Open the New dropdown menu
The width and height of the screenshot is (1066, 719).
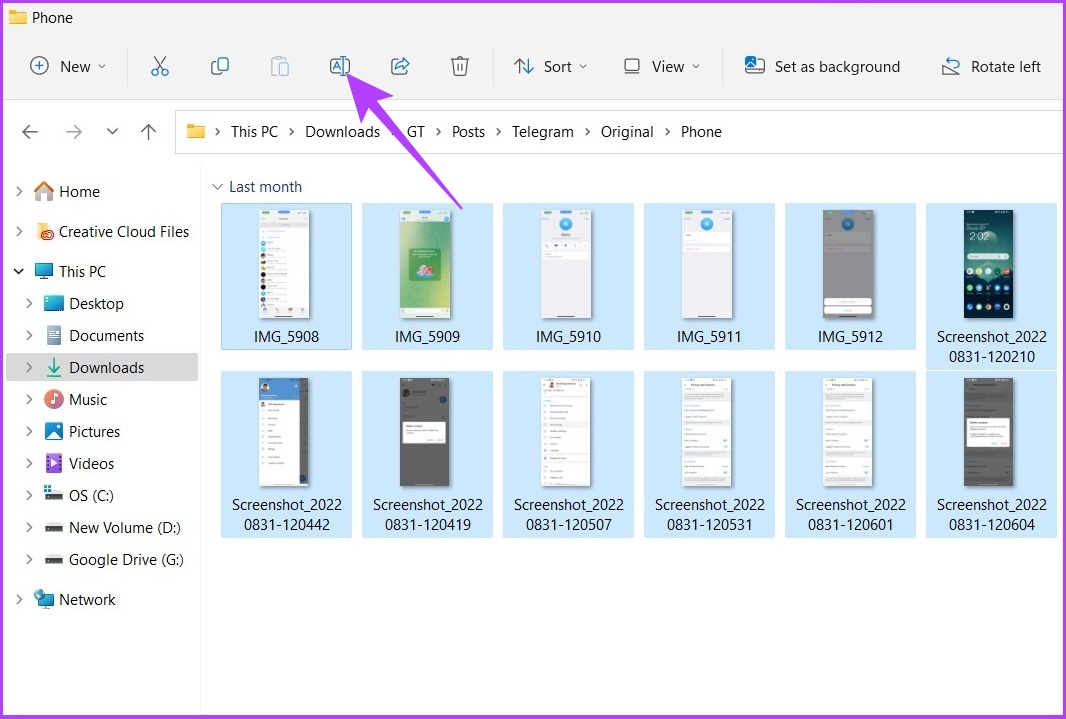point(68,67)
